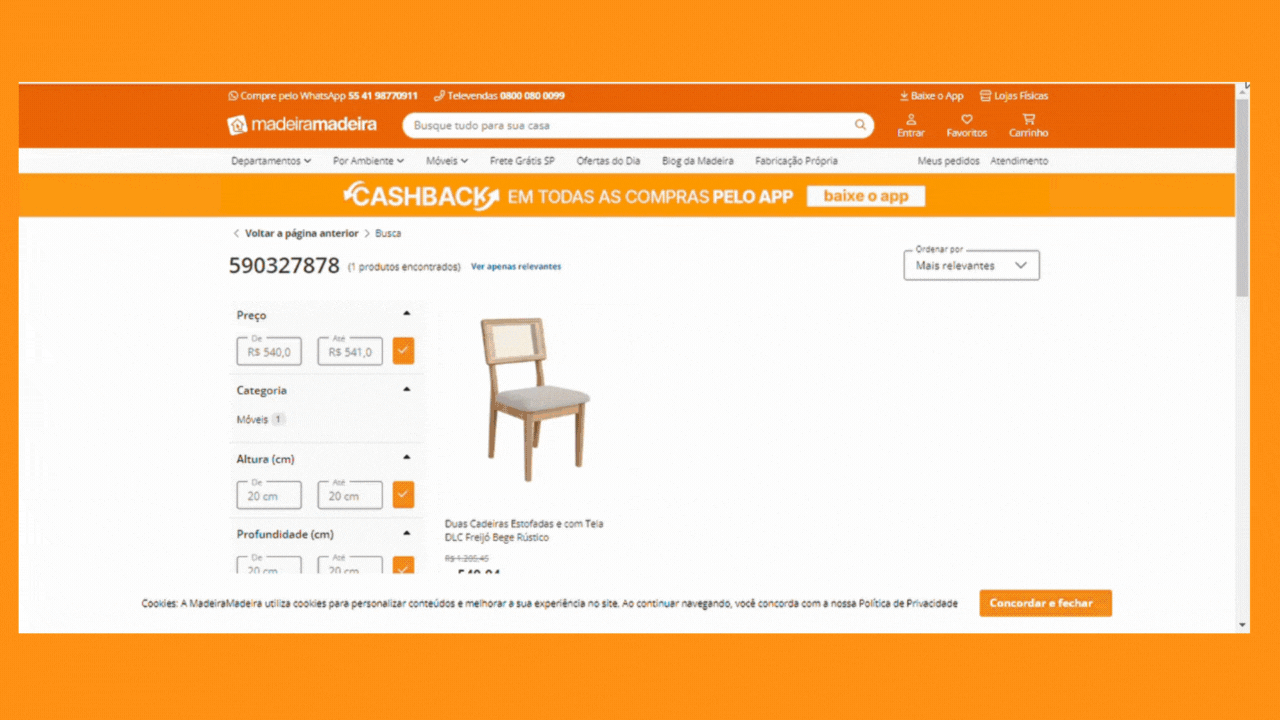The width and height of the screenshot is (1280, 720).
Task: Click the search magnifier icon
Action: click(860, 125)
